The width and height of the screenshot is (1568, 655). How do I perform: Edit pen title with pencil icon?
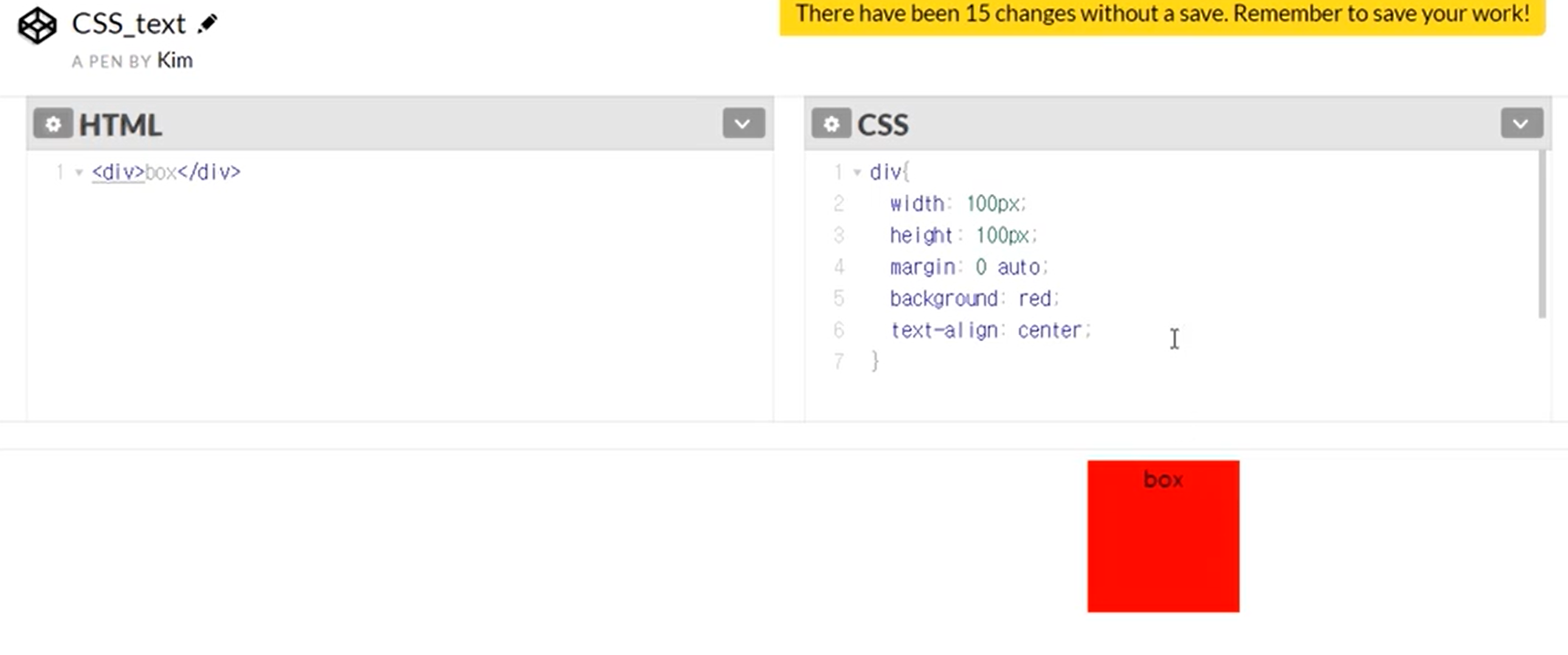pyautogui.click(x=207, y=24)
